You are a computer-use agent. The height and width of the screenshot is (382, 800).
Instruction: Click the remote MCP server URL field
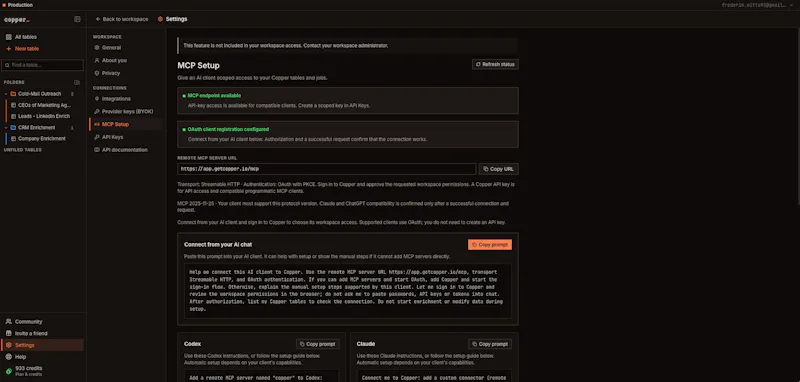pos(327,169)
